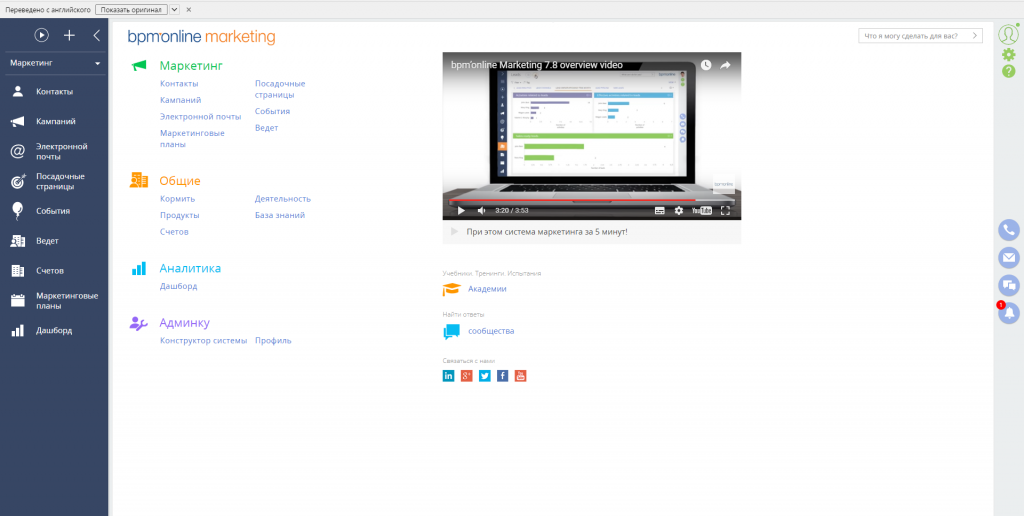Image resolution: width=1024 pixels, height=516 pixels.
Task: Click the Деятельность link
Action: [x=283, y=199]
